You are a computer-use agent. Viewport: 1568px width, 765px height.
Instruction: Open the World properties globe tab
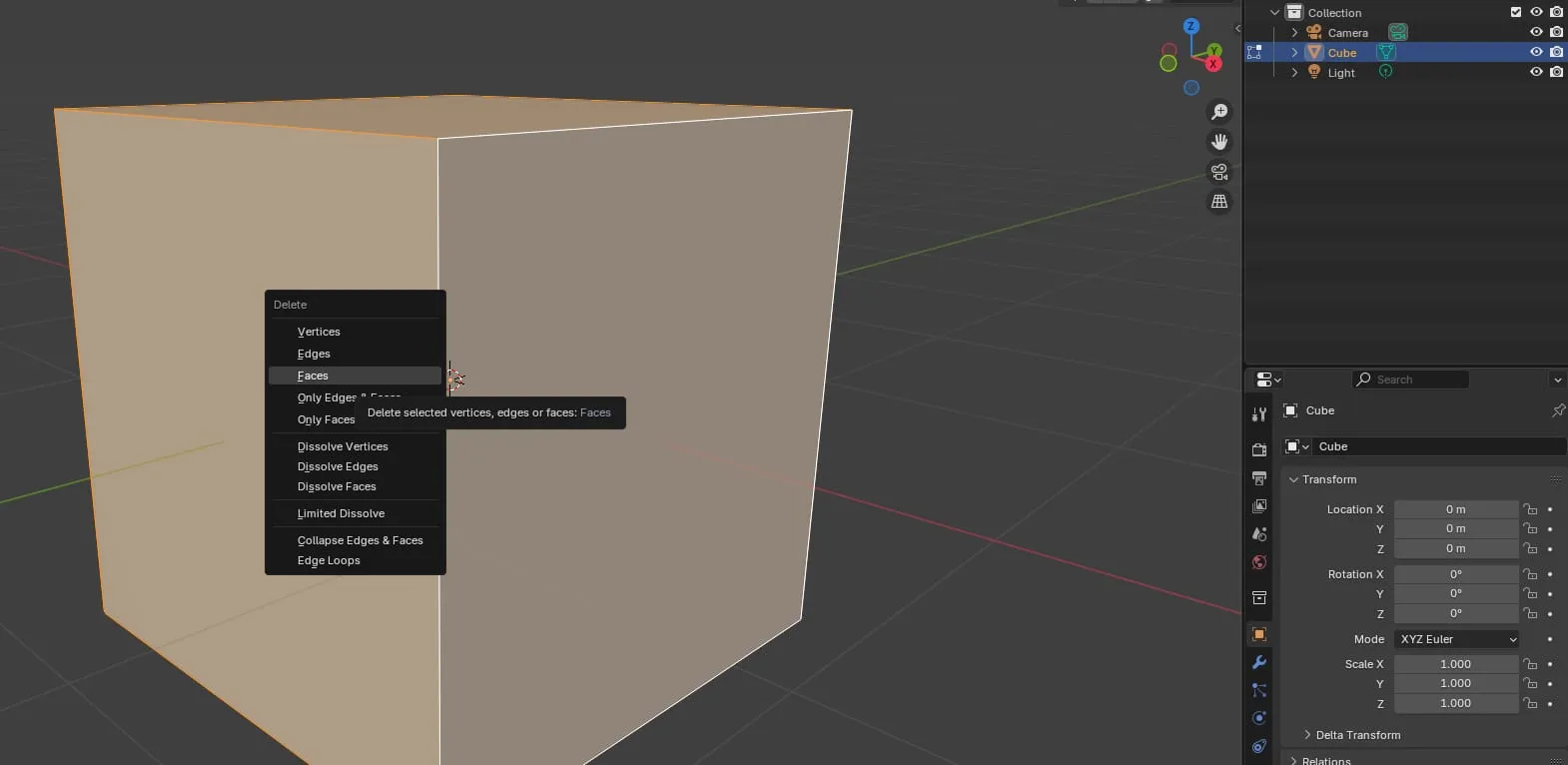coord(1259,562)
